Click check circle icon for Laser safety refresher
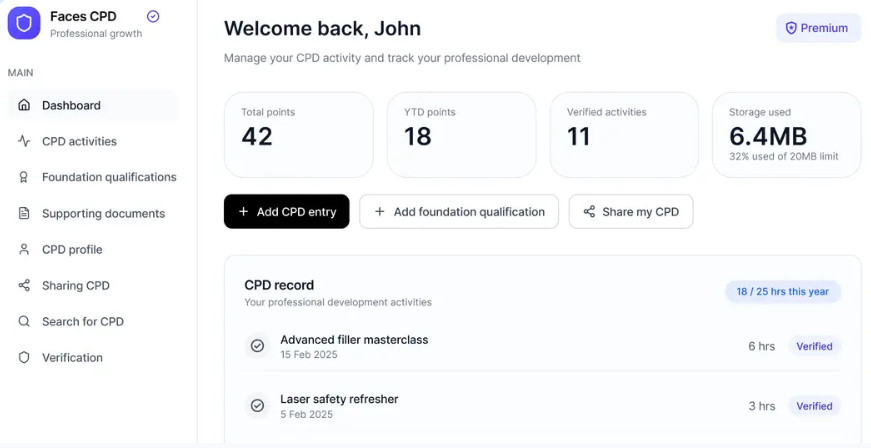 (x=257, y=406)
